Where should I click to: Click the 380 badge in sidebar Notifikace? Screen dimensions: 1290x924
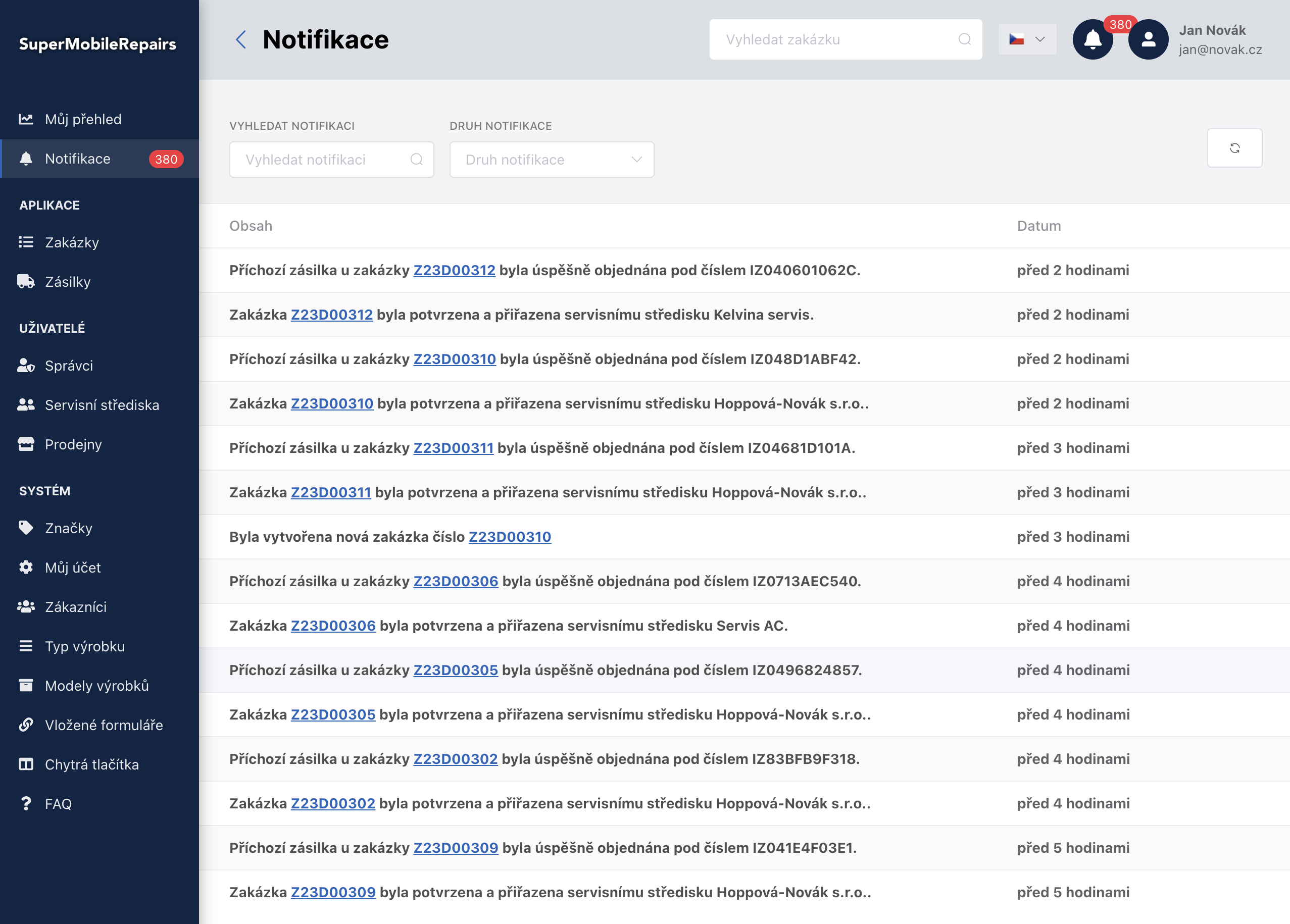(x=166, y=159)
